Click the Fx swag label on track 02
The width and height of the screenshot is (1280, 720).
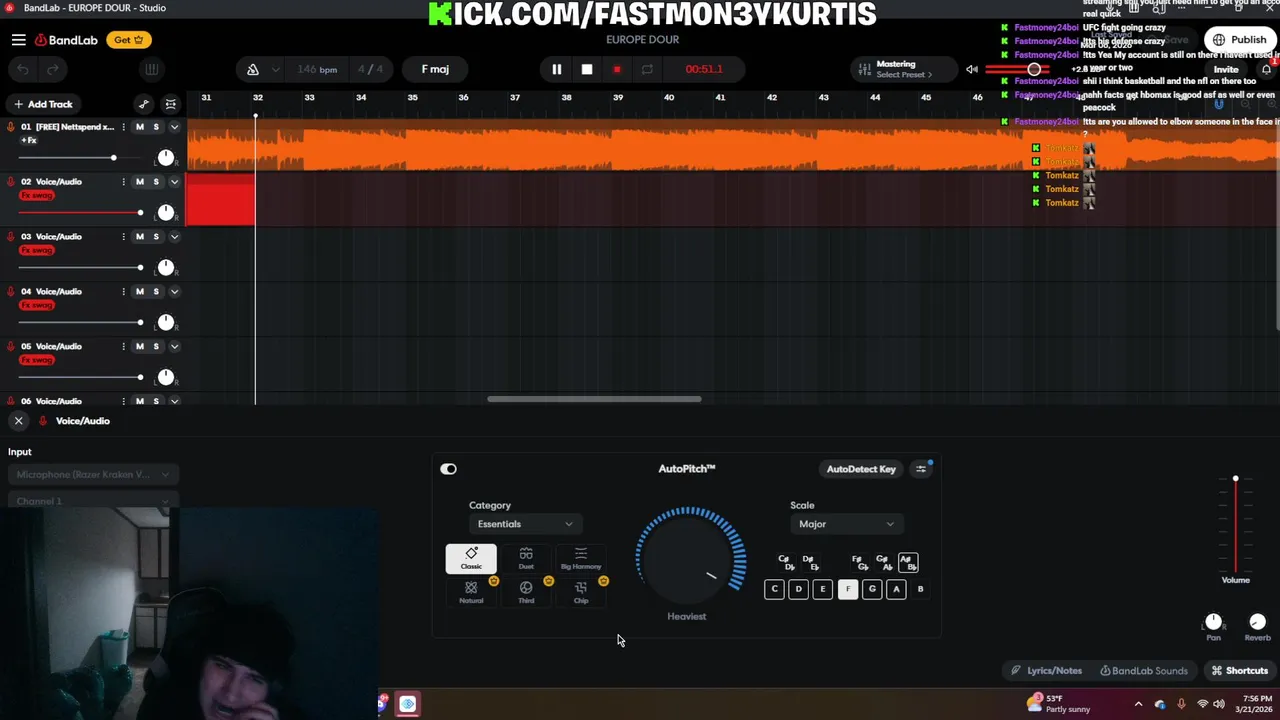point(37,195)
